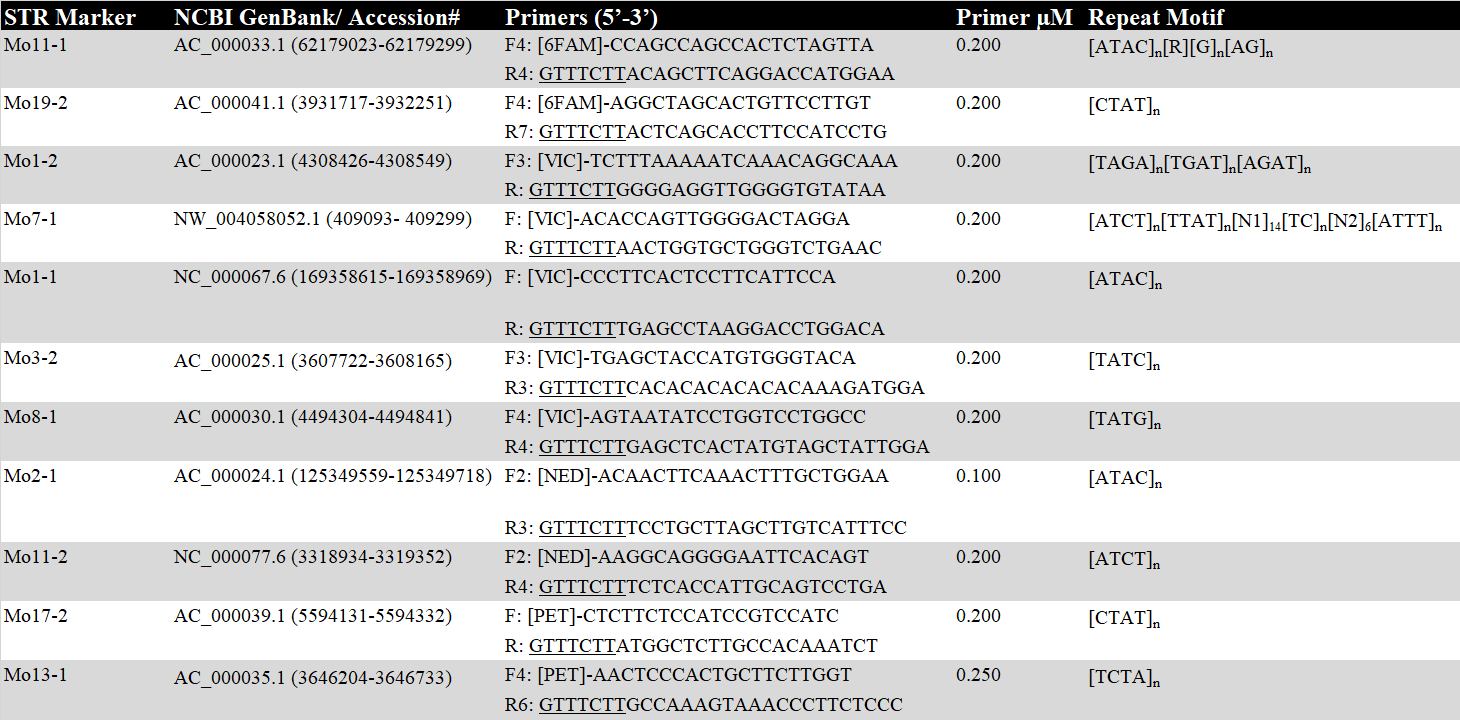Screen dimensions: 1460x720
Task: Click the 0.250 primer concentration value
Action: (979, 676)
